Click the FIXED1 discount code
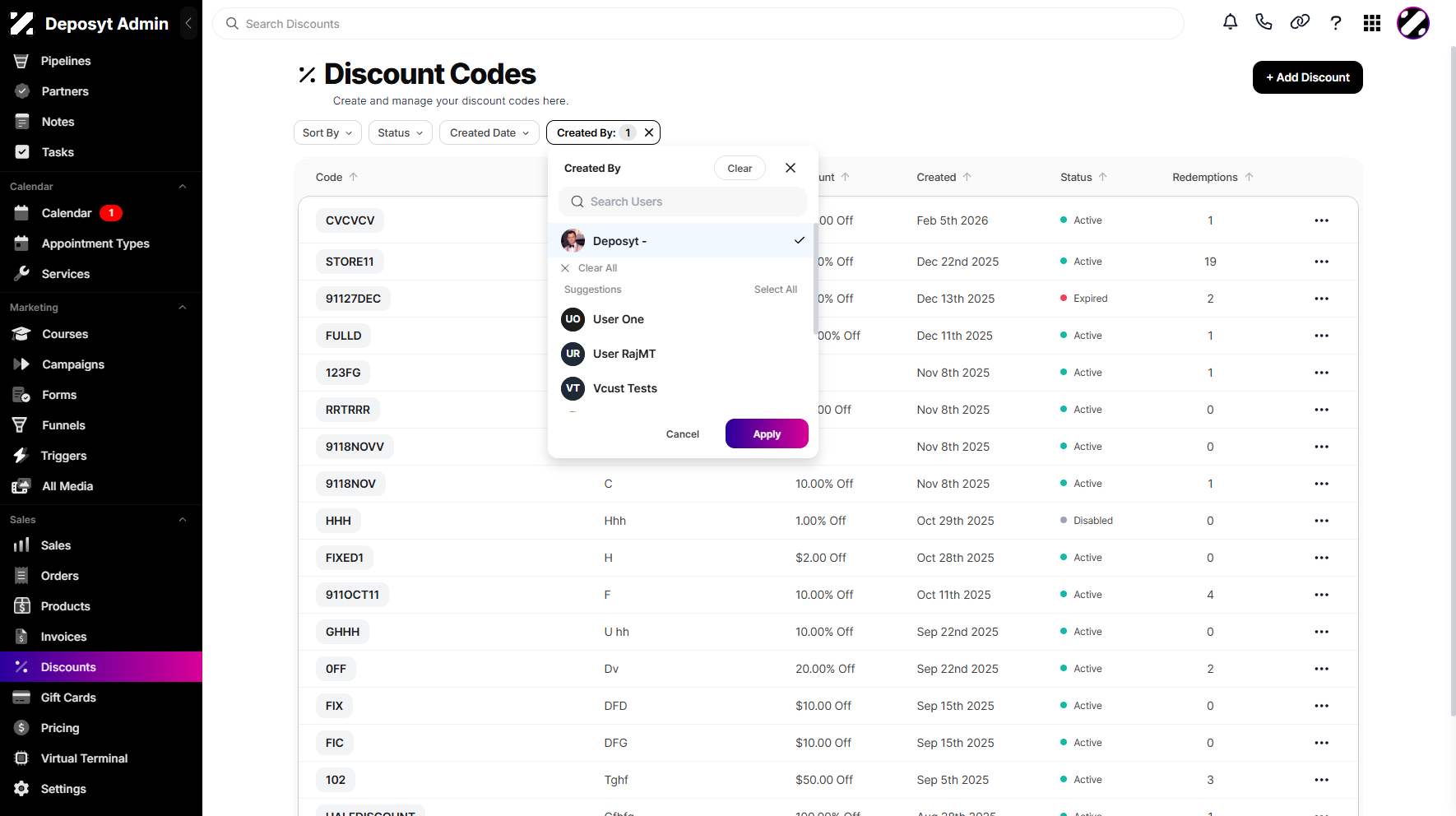The image size is (1456, 816). point(344,558)
